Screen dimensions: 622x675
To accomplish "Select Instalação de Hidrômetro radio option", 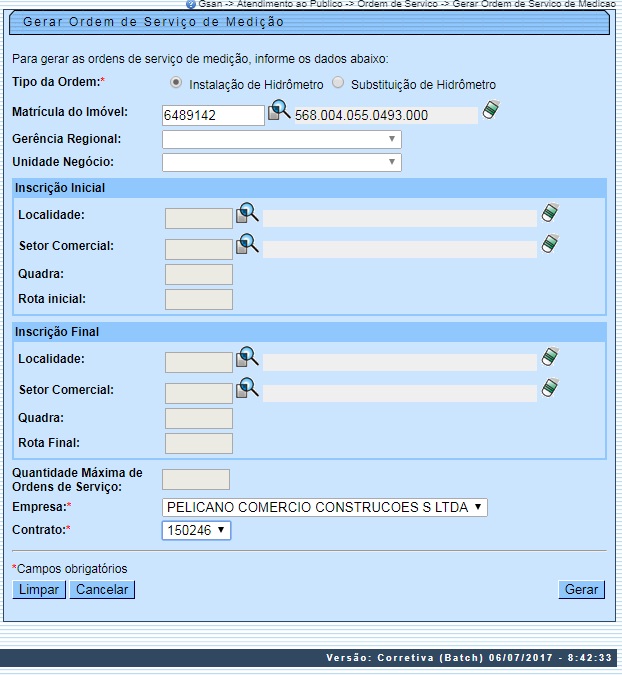I will [x=176, y=82].
